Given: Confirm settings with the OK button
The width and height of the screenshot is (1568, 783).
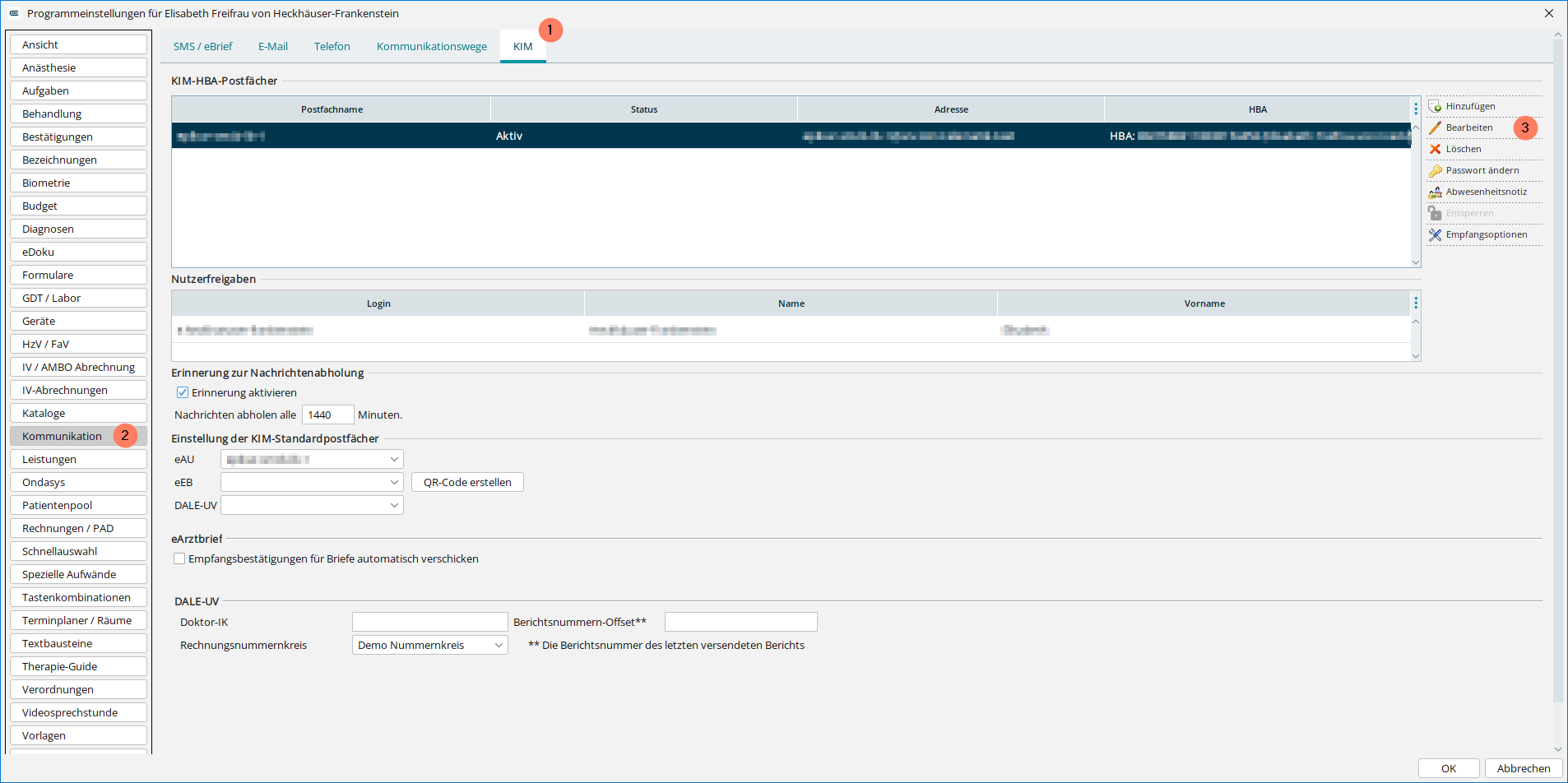Looking at the screenshot, I should (x=1449, y=768).
